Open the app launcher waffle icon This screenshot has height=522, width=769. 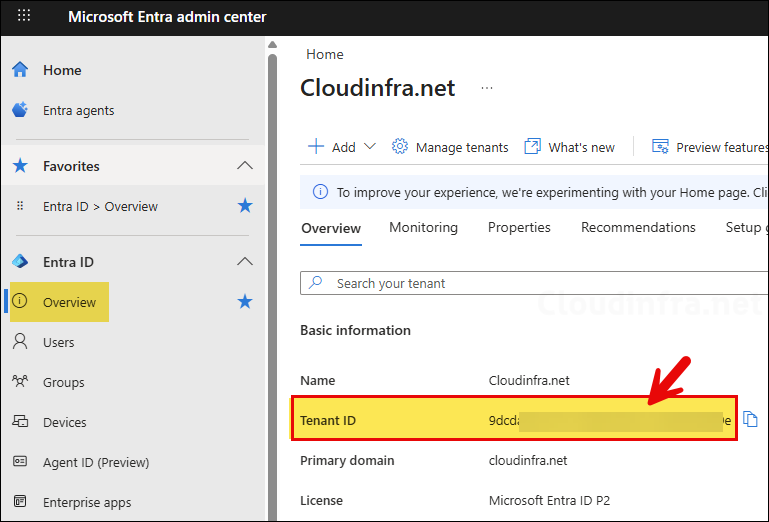(x=24, y=17)
